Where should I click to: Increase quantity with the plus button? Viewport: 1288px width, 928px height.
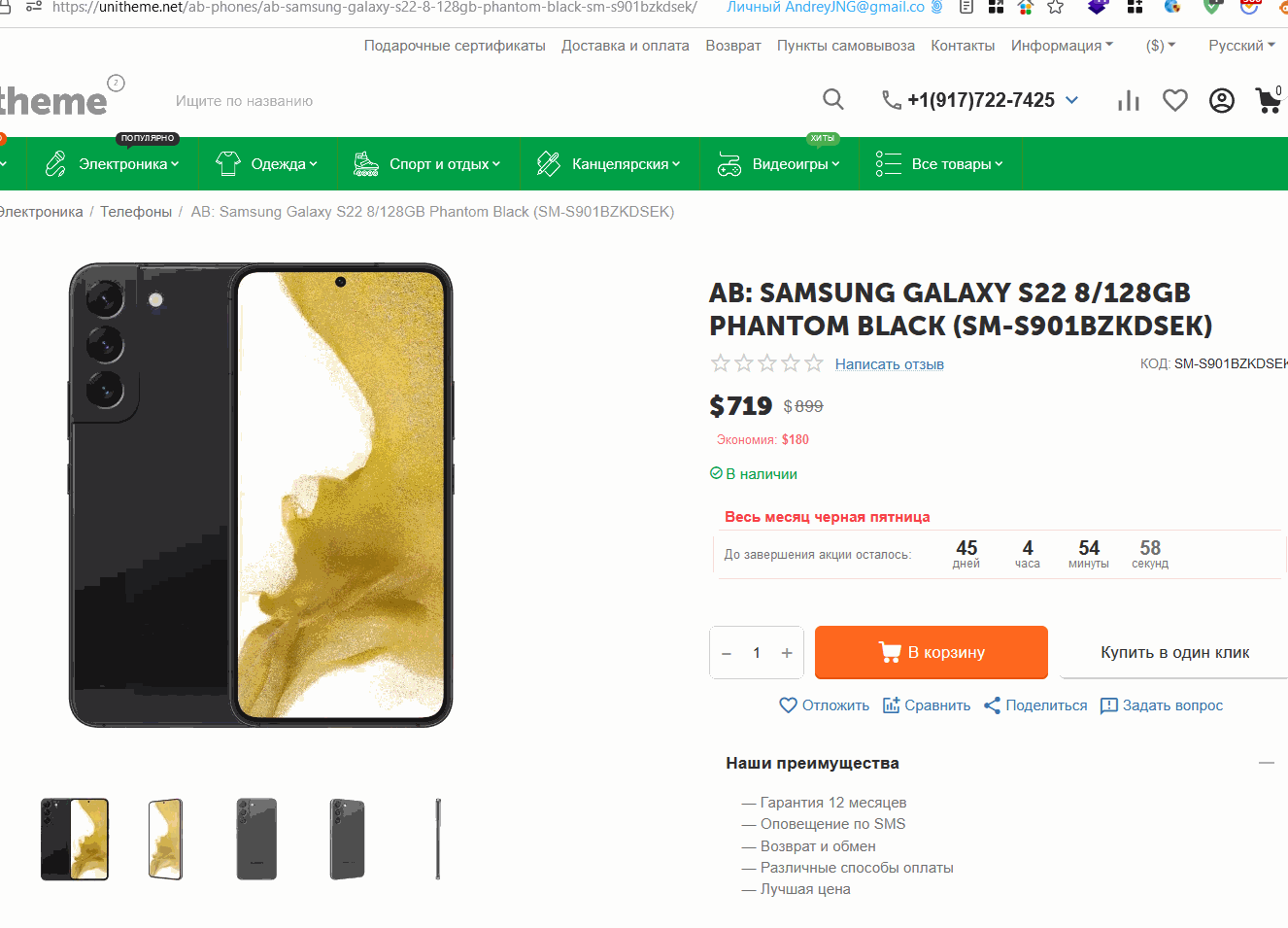coord(787,653)
